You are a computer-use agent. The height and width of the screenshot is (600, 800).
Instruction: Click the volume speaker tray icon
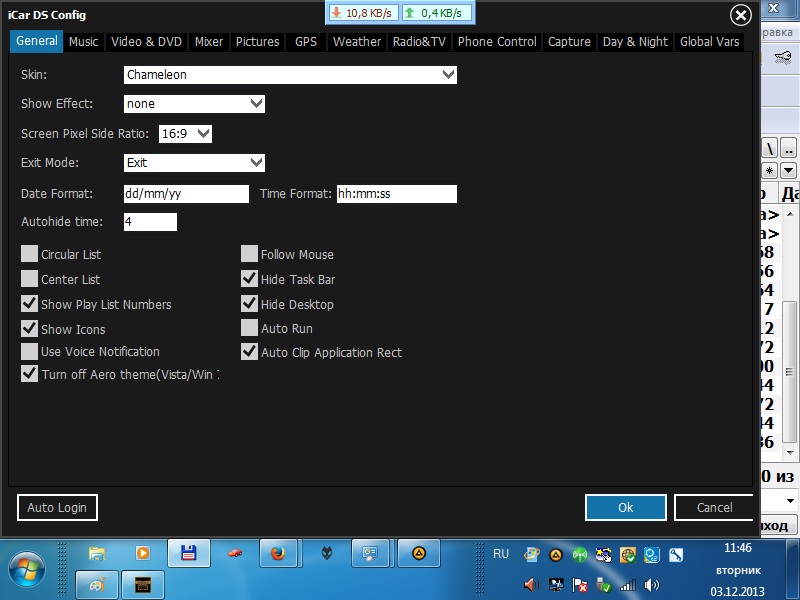pos(652,584)
